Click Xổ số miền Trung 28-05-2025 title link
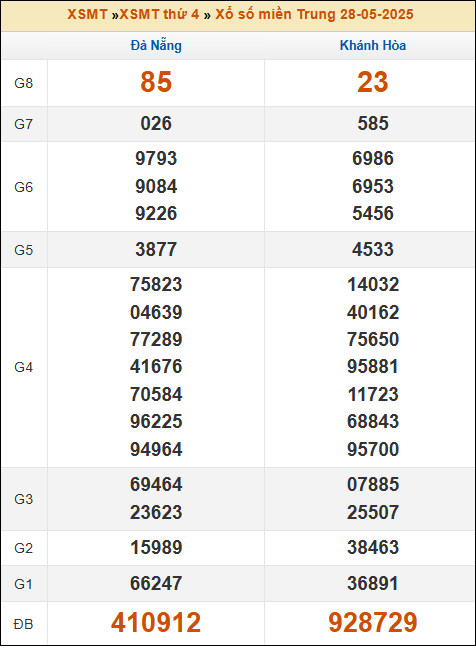This screenshot has height=646, width=476. coord(314,14)
